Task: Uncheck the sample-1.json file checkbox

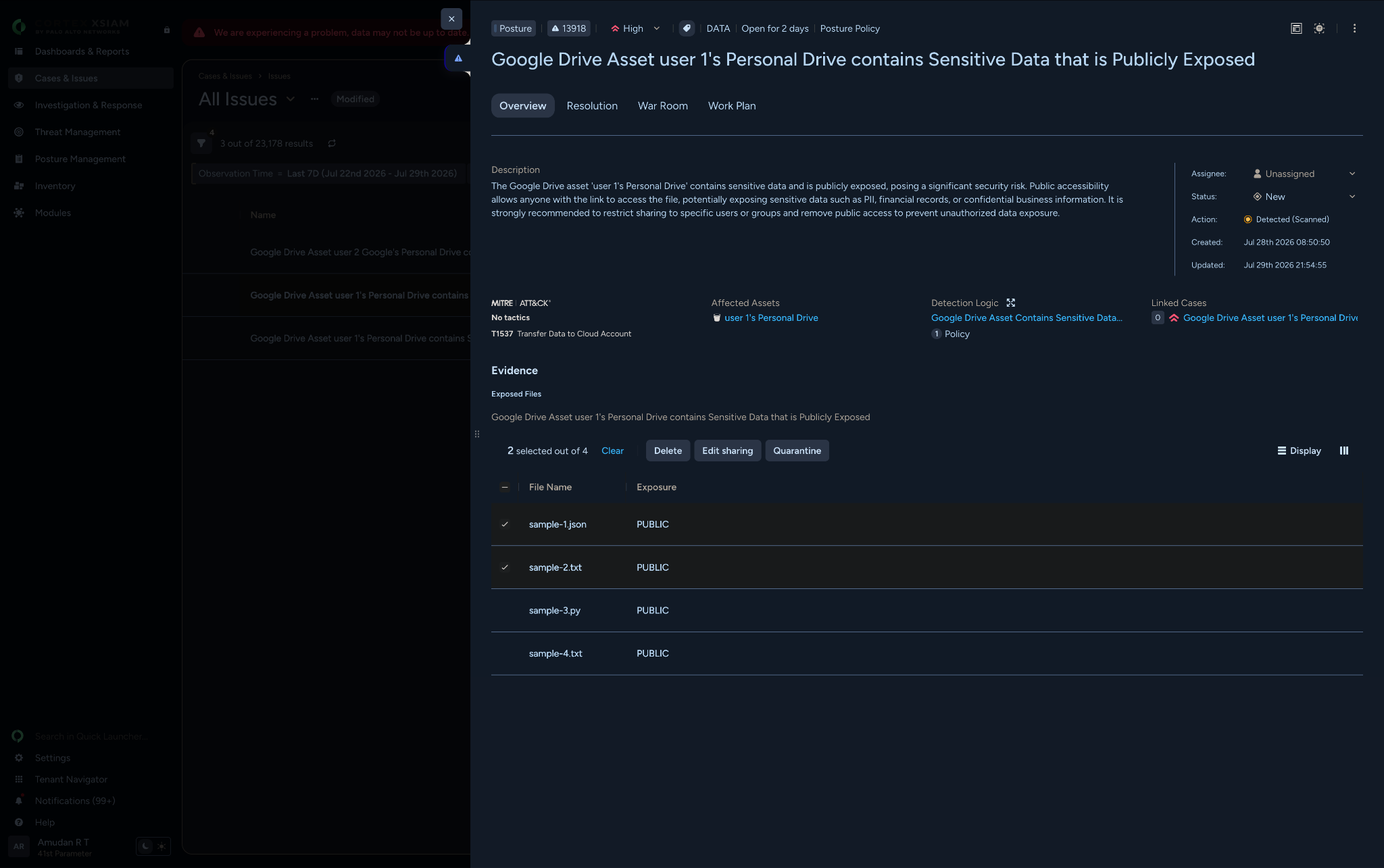Action: pyautogui.click(x=505, y=524)
